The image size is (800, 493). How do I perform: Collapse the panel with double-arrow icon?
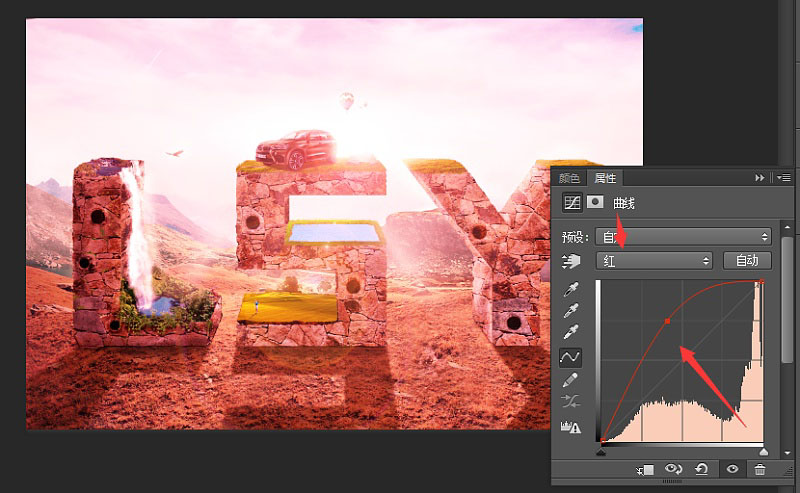click(x=760, y=178)
